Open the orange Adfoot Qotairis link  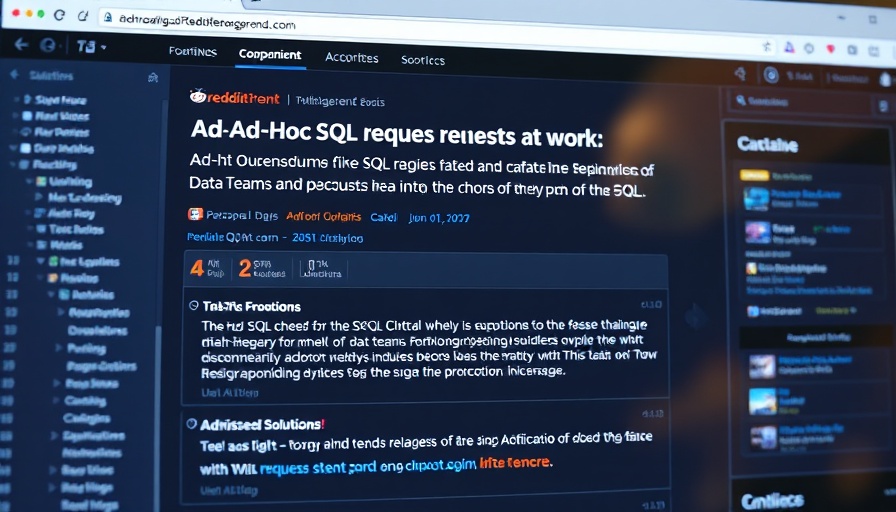click(x=323, y=217)
